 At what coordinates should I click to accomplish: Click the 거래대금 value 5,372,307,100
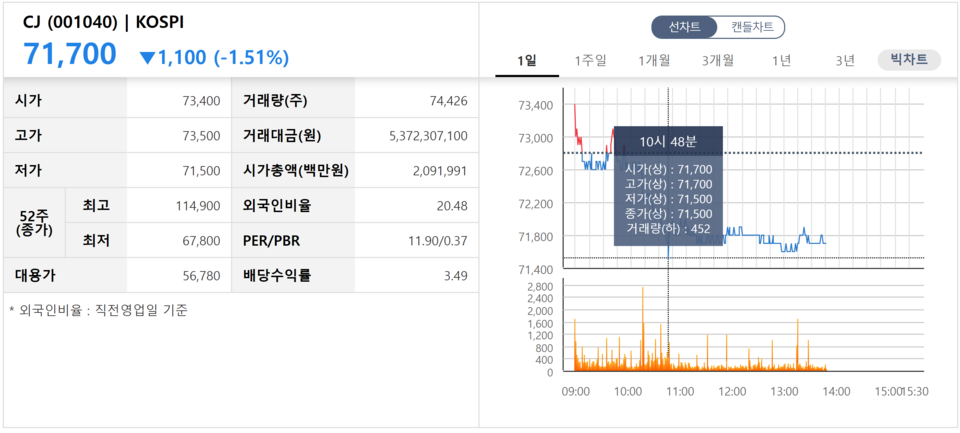tap(429, 136)
